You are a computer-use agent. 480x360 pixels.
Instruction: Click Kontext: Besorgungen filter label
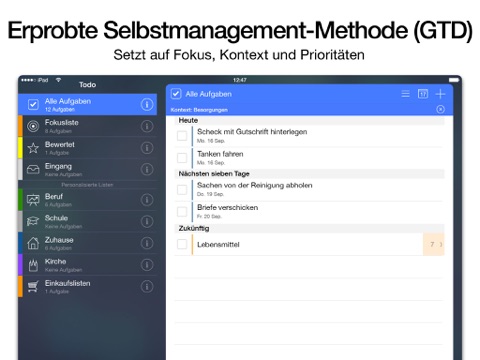199,110
